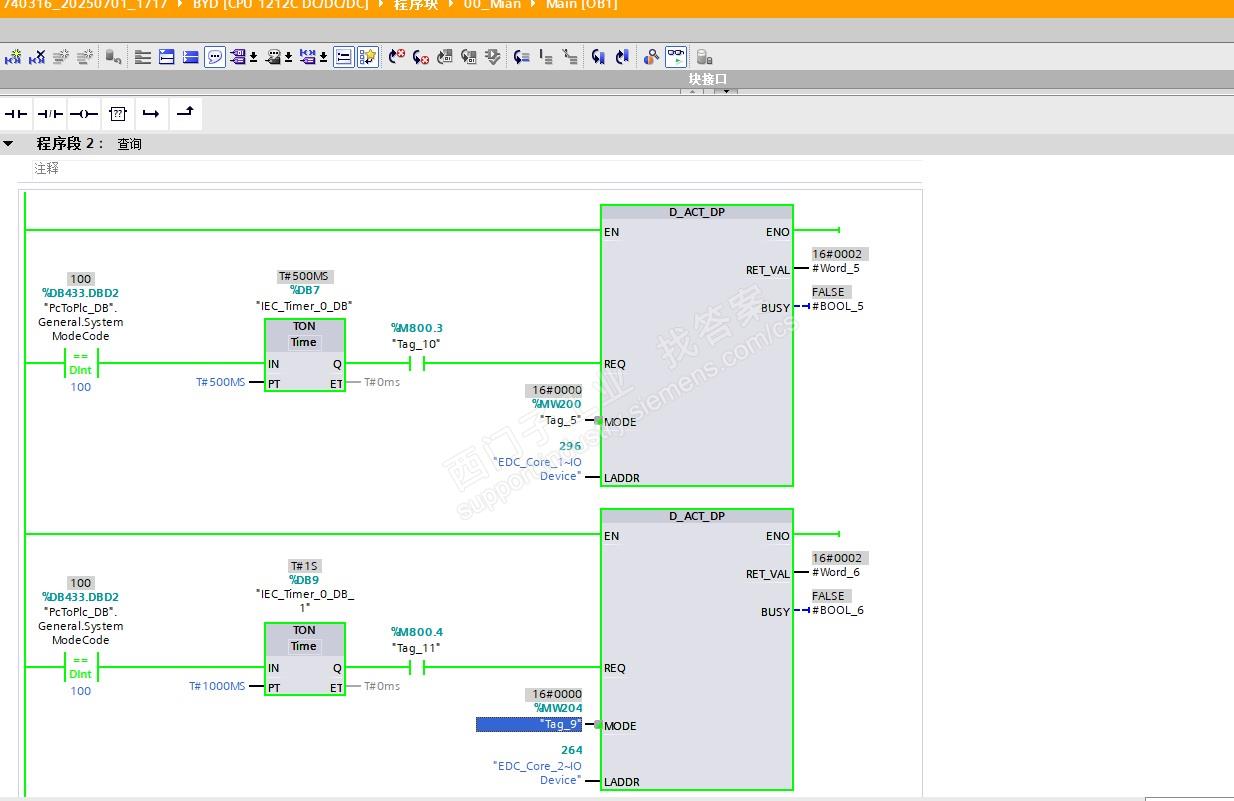The image size is (1234, 801).
Task: Click the insert network toolbar icon
Action: pos(12,57)
